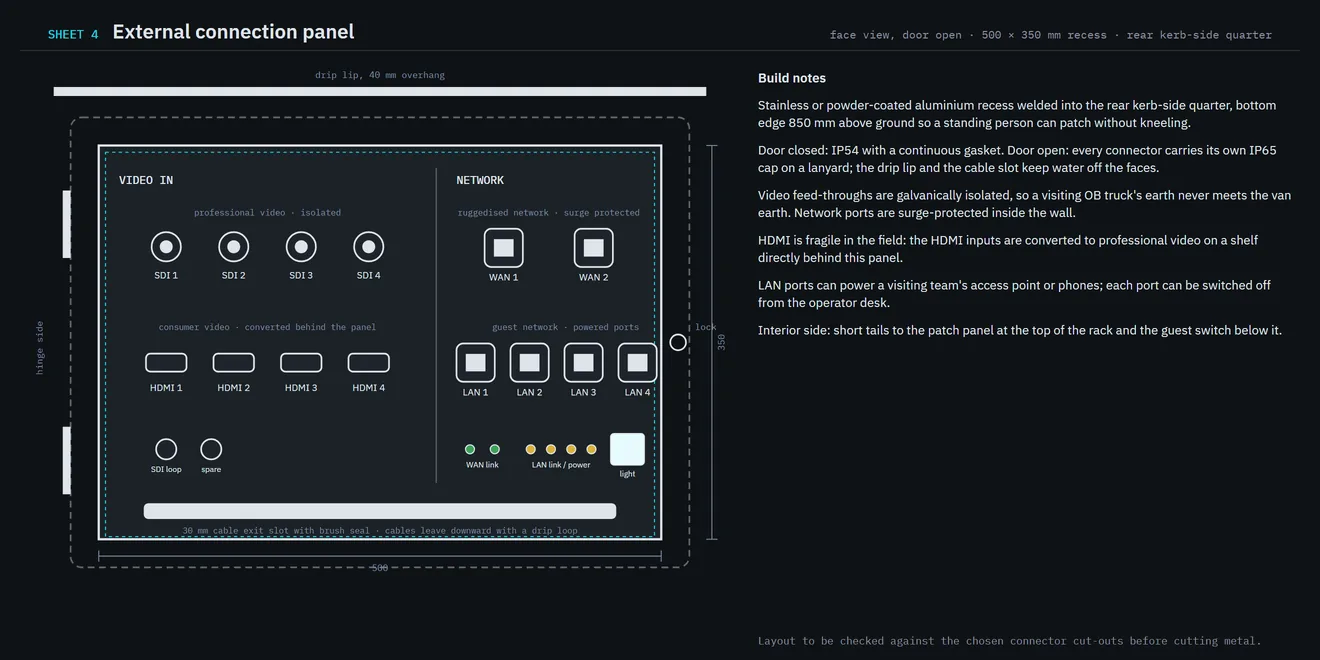Click the 'NETWORK' section heading
This screenshot has width=1320, height=660.
click(480, 180)
